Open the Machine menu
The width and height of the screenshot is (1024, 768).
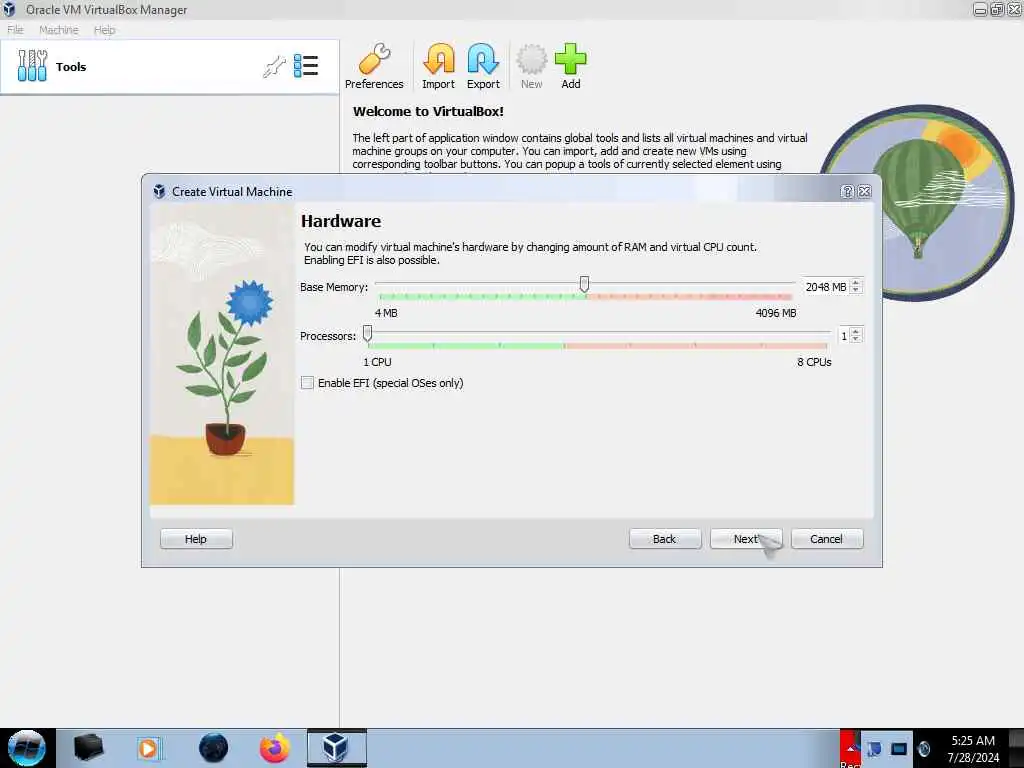59,30
